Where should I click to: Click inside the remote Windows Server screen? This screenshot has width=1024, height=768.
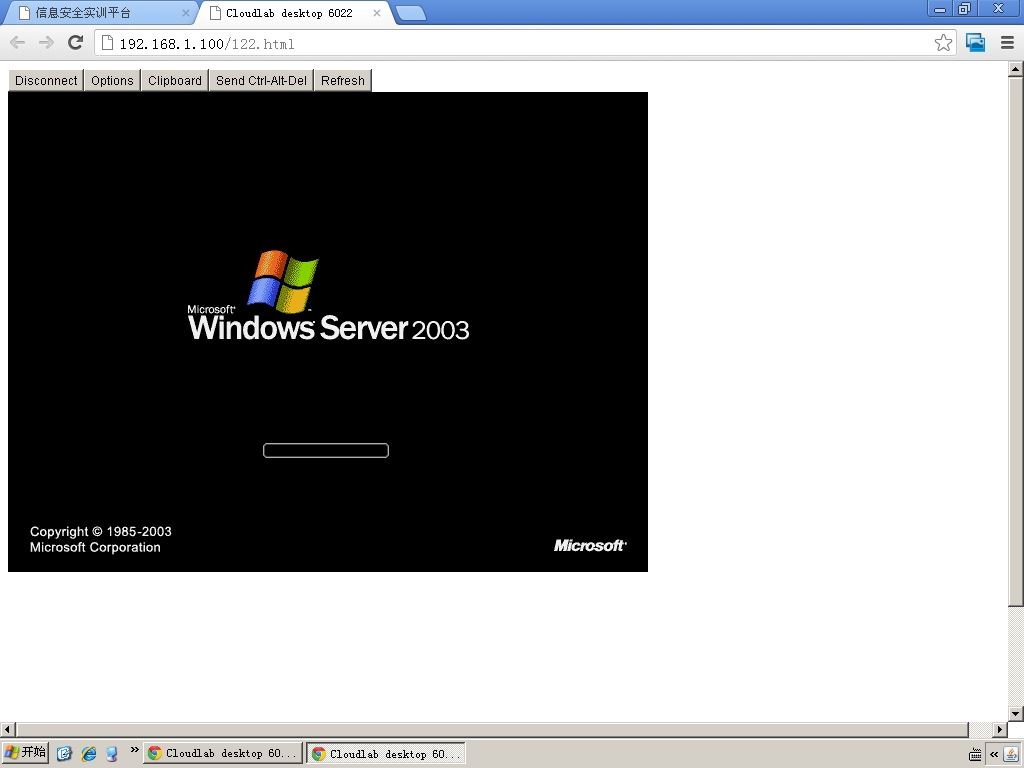(328, 332)
